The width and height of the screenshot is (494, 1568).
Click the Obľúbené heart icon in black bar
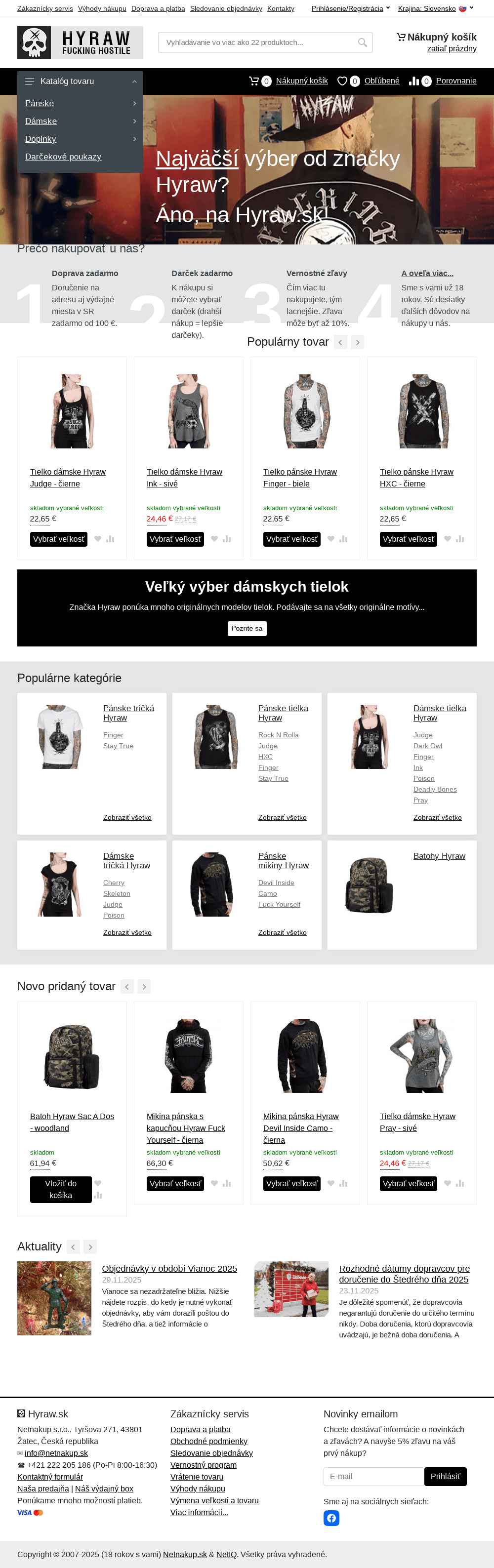(x=342, y=81)
